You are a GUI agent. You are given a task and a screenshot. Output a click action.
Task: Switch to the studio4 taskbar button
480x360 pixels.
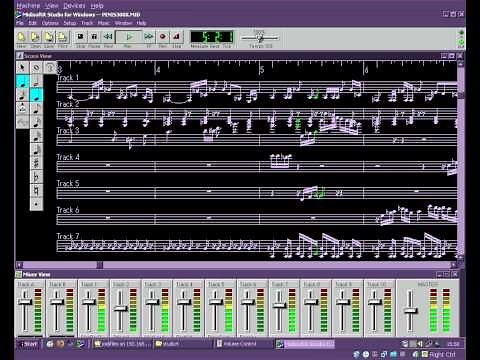183,344
